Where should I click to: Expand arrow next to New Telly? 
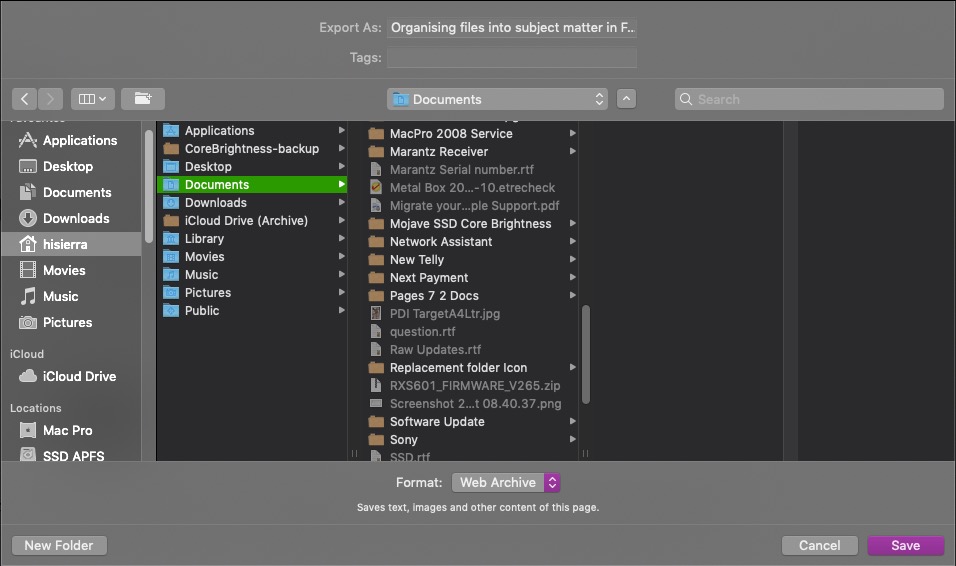tap(573, 259)
